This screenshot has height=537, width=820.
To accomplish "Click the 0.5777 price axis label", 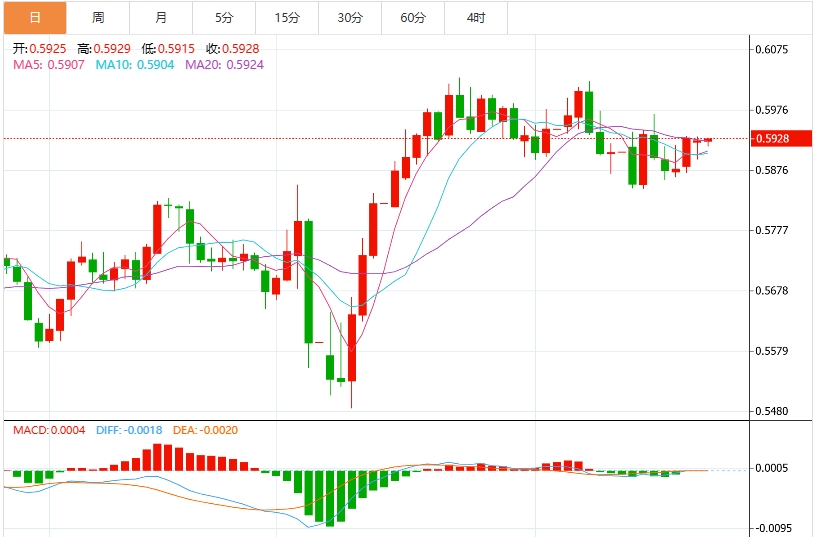I will click(x=772, y=230).
